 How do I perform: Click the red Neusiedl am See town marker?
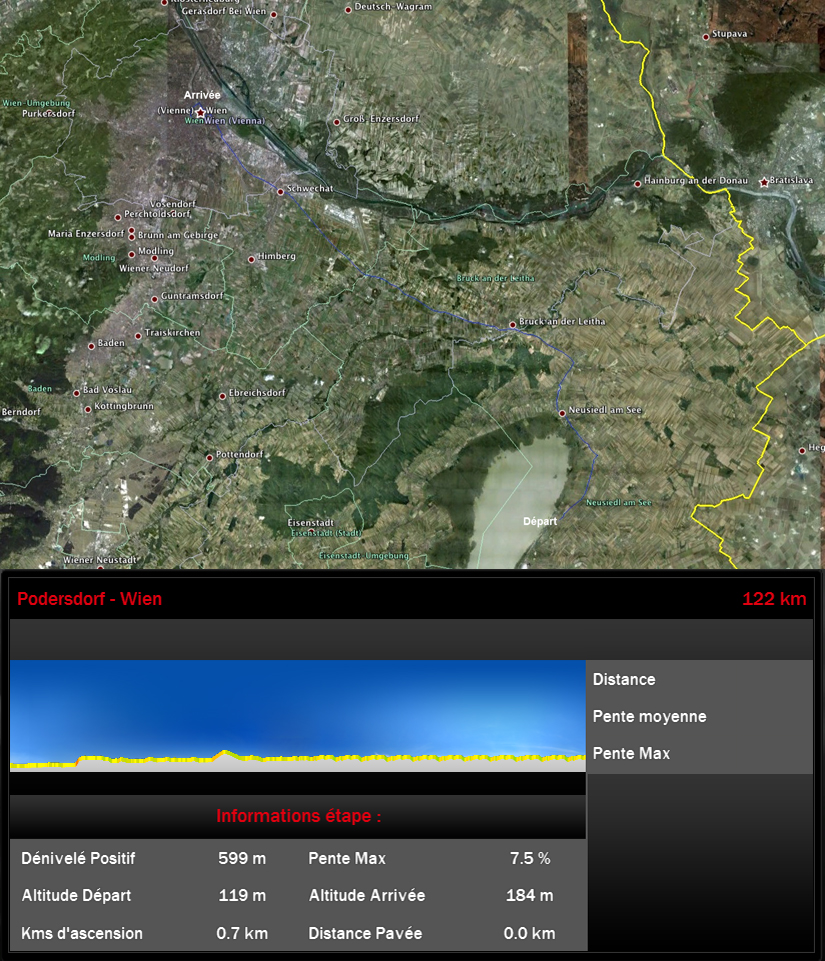click(562, 413)
